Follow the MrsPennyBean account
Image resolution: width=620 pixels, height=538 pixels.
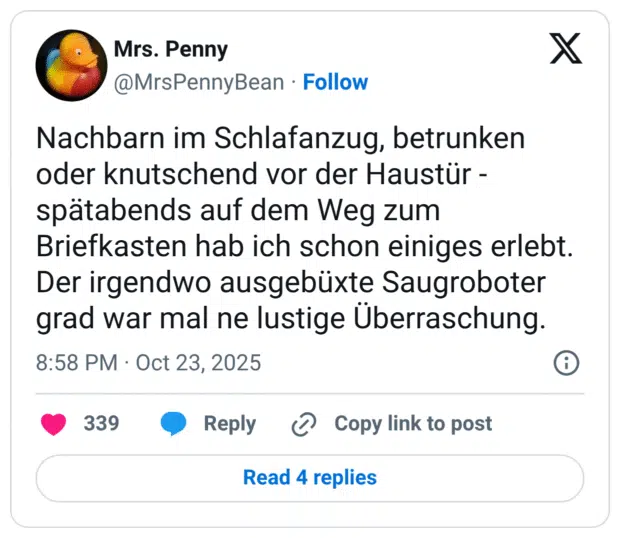coord(335,82)
